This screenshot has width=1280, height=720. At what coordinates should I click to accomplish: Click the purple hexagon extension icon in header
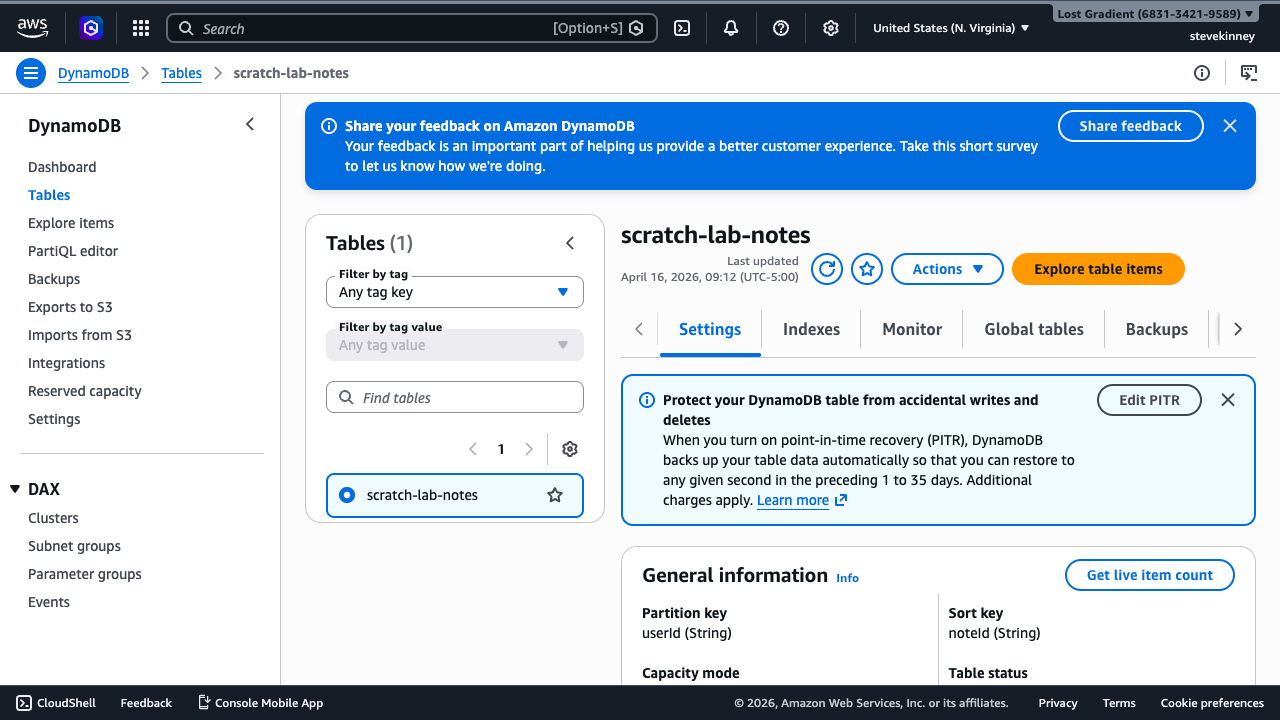(91, 28)
